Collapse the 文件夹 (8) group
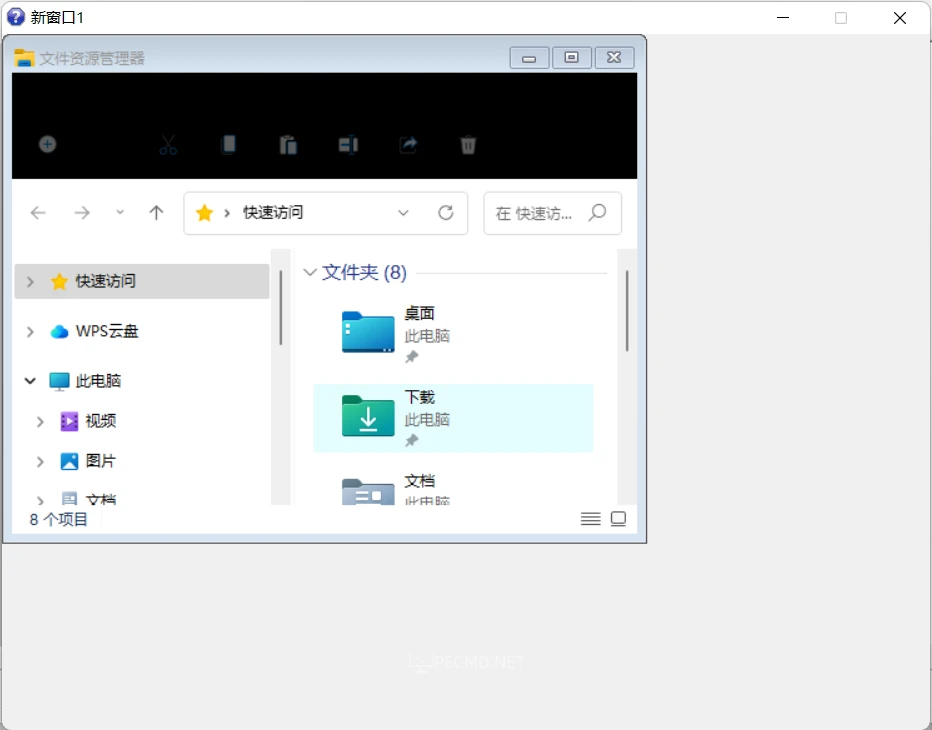932x730 pixels. click(x=310, y=272)
